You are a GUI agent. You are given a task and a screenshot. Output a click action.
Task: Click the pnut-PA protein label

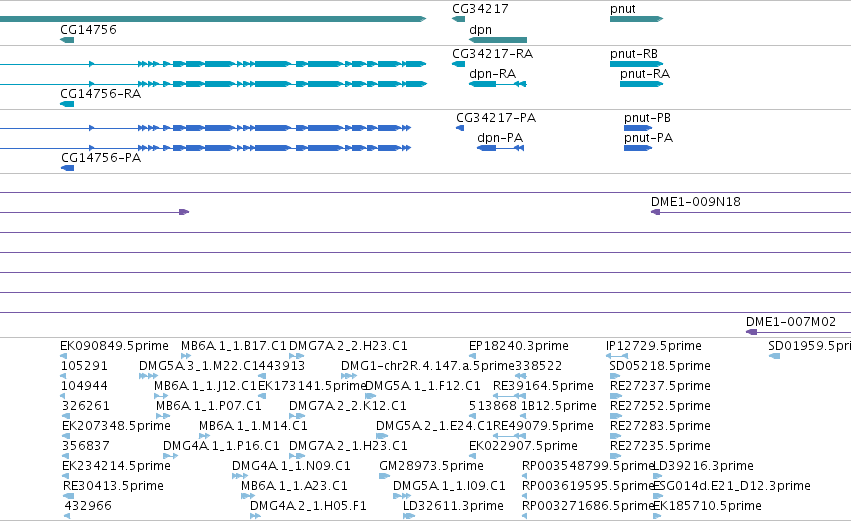tap(649, 138)
